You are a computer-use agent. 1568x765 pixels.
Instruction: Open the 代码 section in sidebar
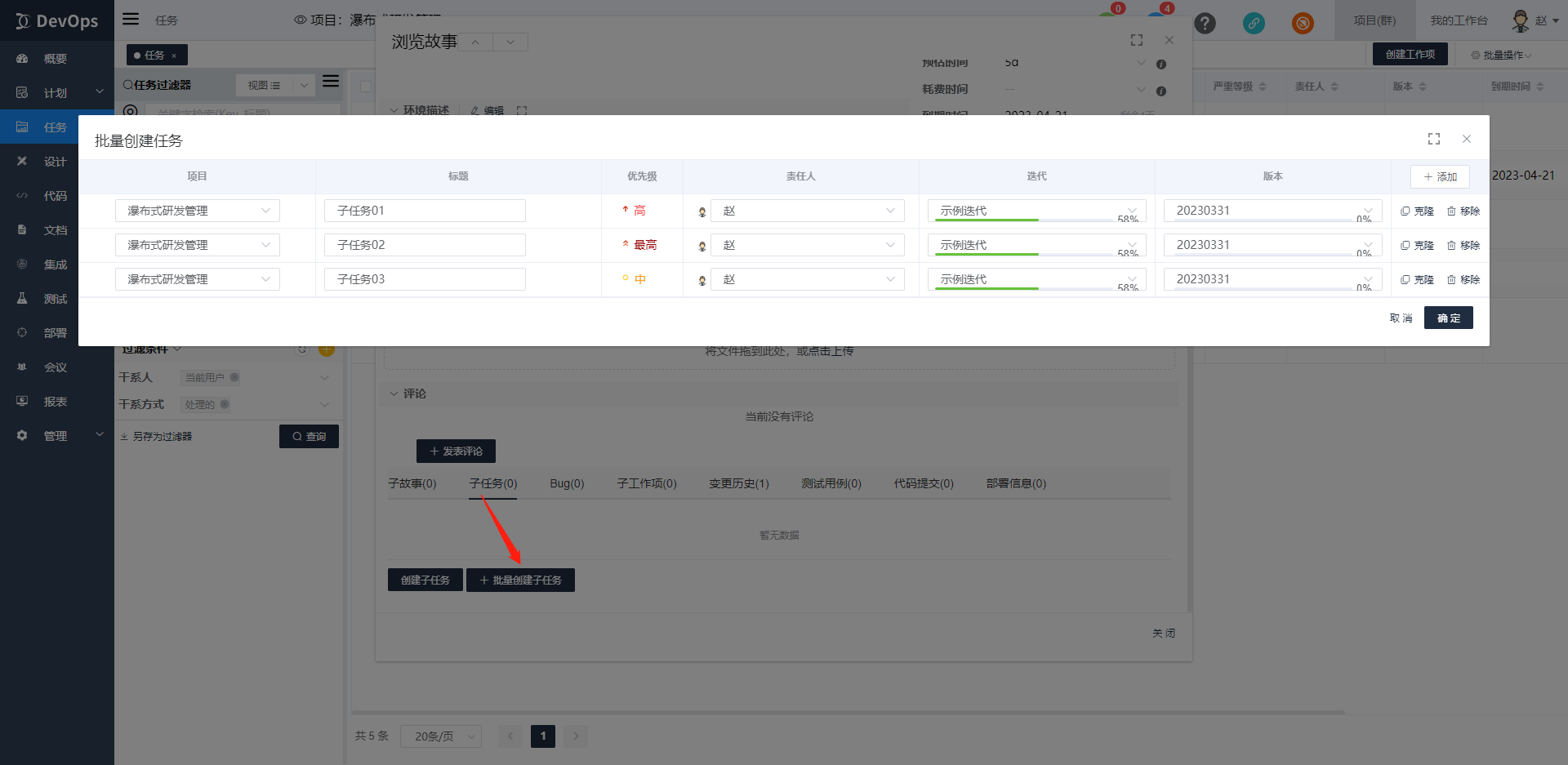tap(55, 196)
